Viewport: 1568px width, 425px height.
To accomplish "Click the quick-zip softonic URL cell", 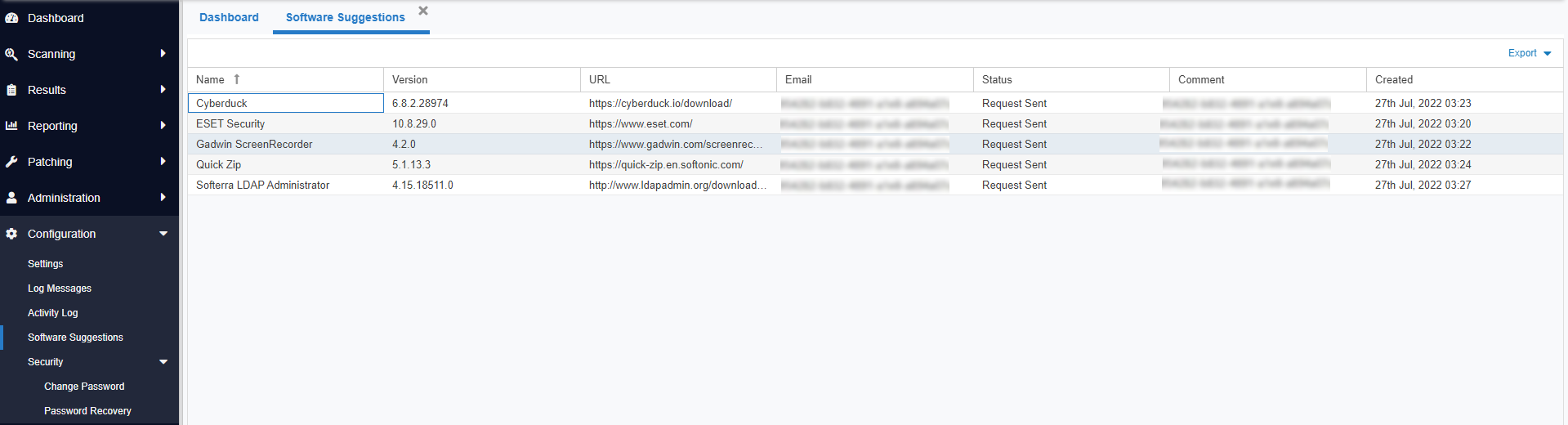I will (x=666, y=164).
